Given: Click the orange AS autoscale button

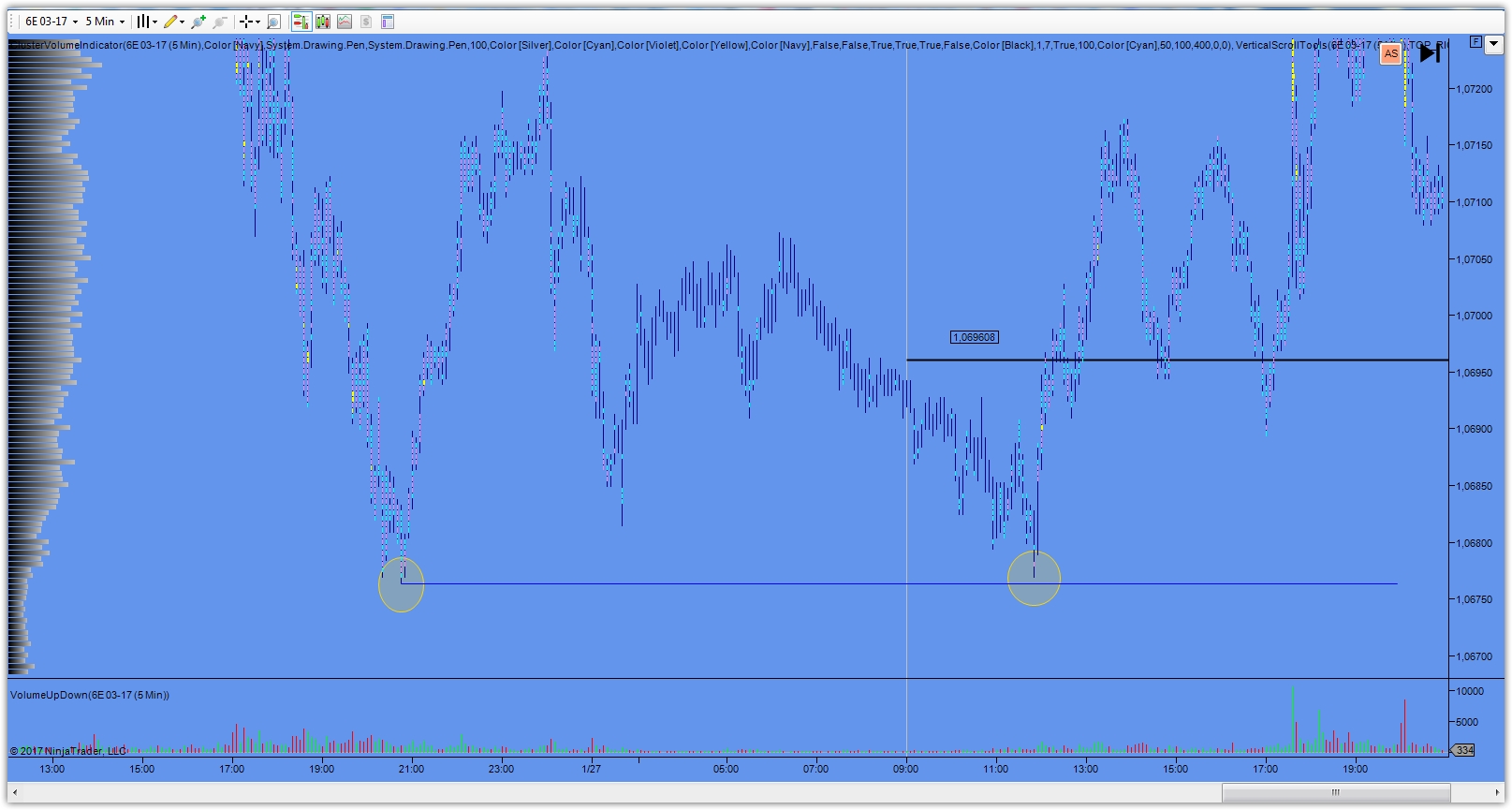Looking at the screenshot, I should (1391, 54).
